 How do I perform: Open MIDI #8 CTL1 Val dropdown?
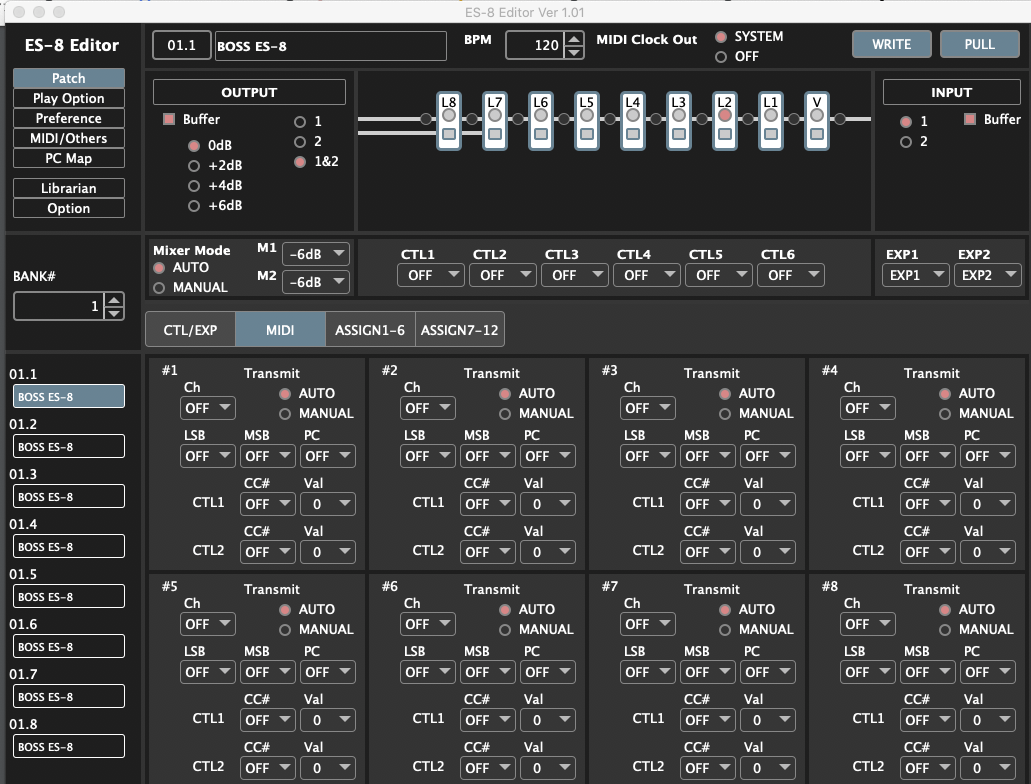pyautogui.click(x=988, y=720)
